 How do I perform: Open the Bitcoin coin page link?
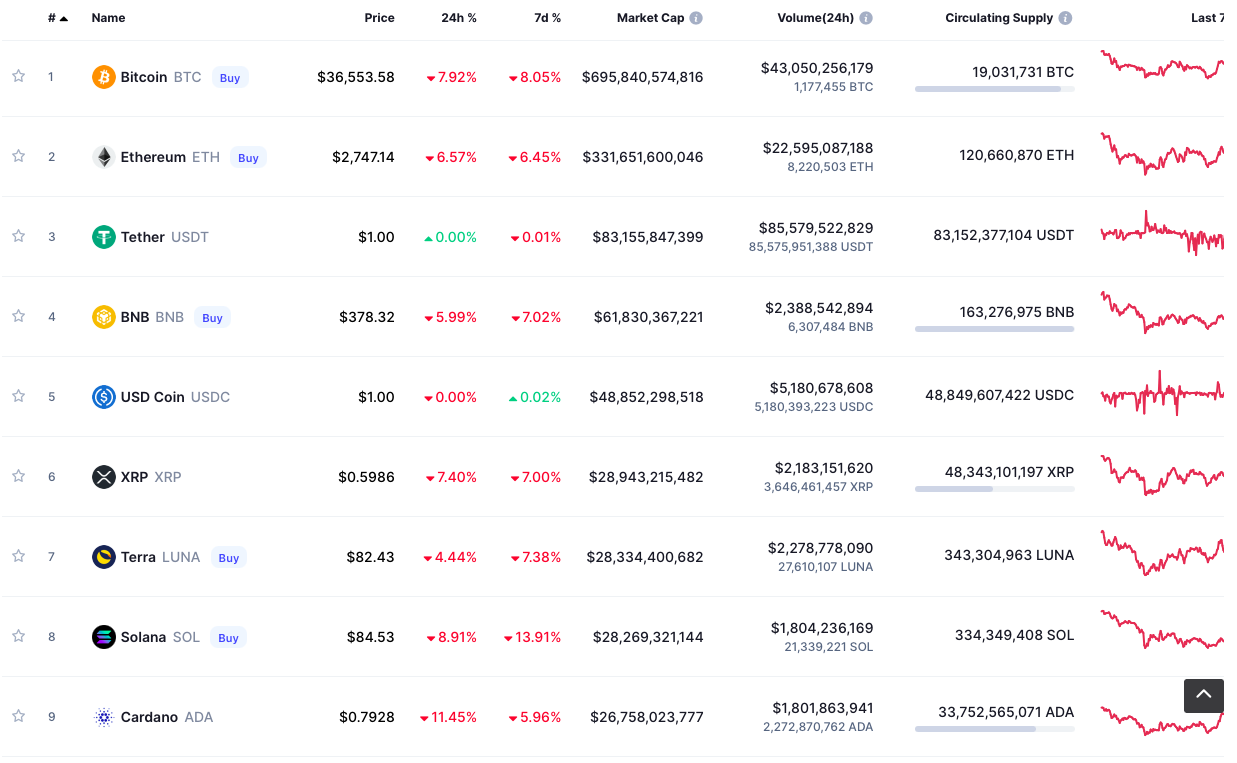[144, 77]
